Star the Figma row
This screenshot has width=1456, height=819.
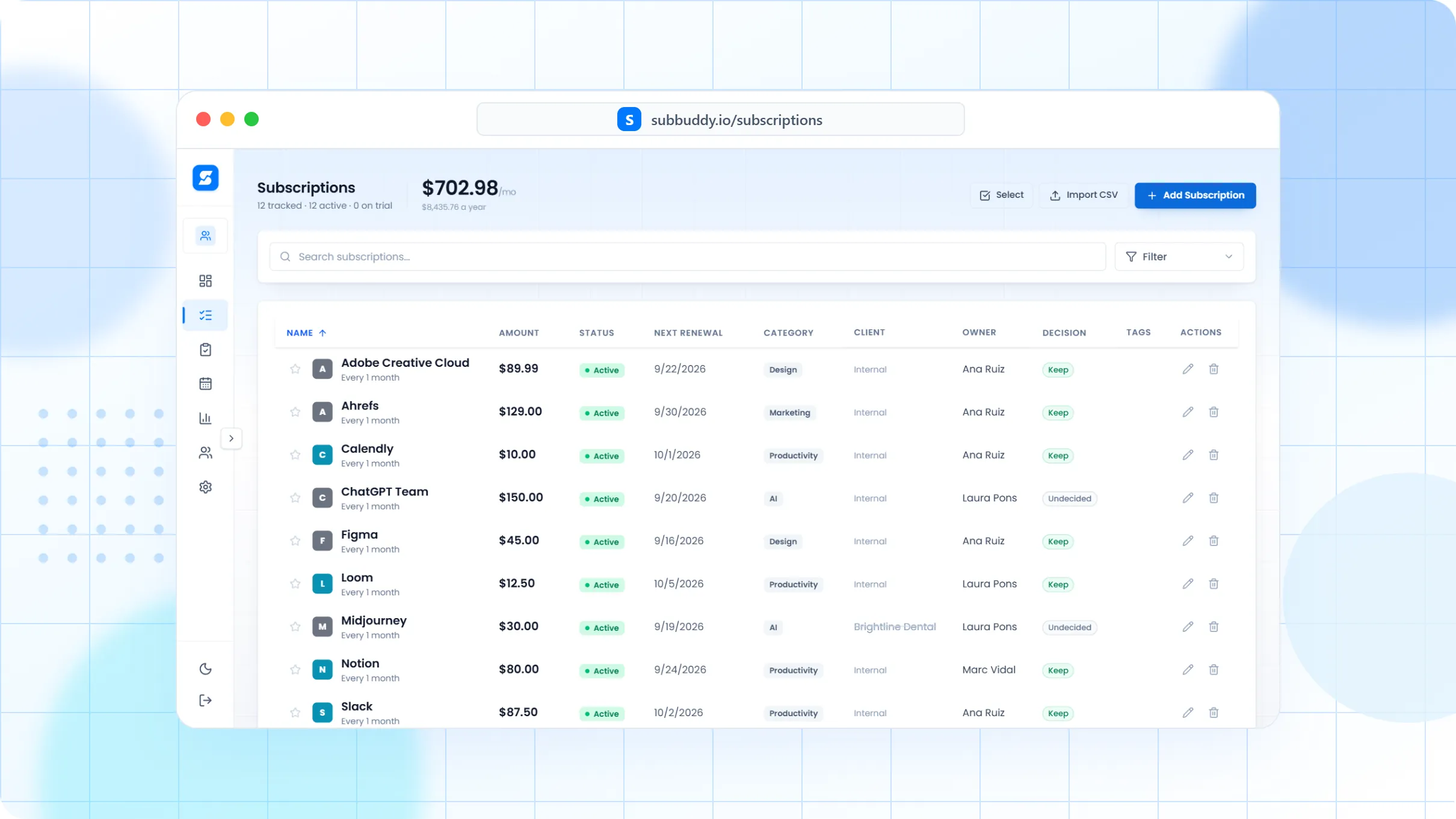coord(295,541)
